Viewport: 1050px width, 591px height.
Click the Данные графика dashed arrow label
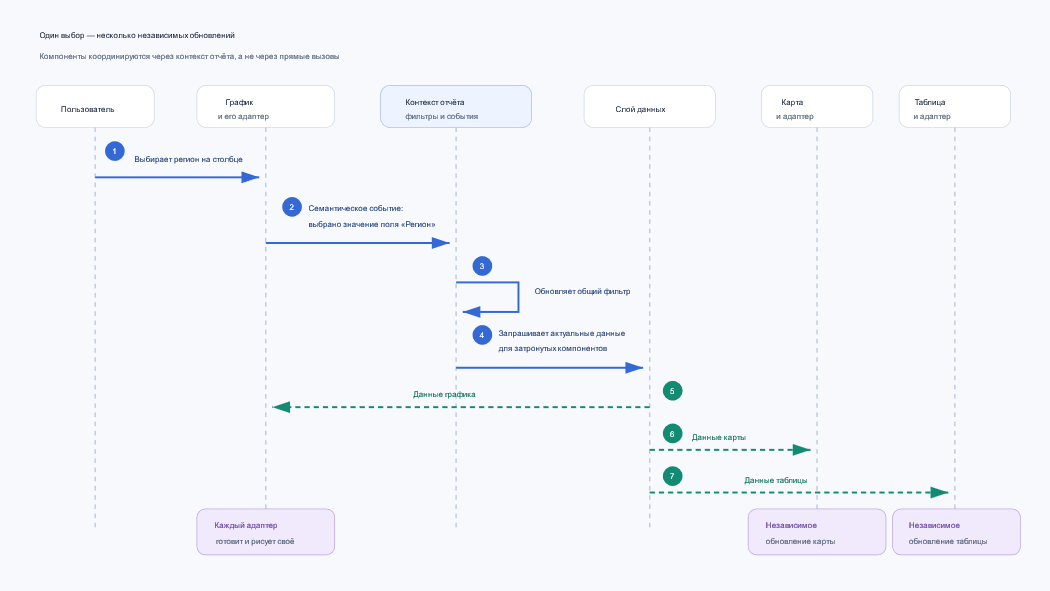pyautogui.click(x=444, y=394)
